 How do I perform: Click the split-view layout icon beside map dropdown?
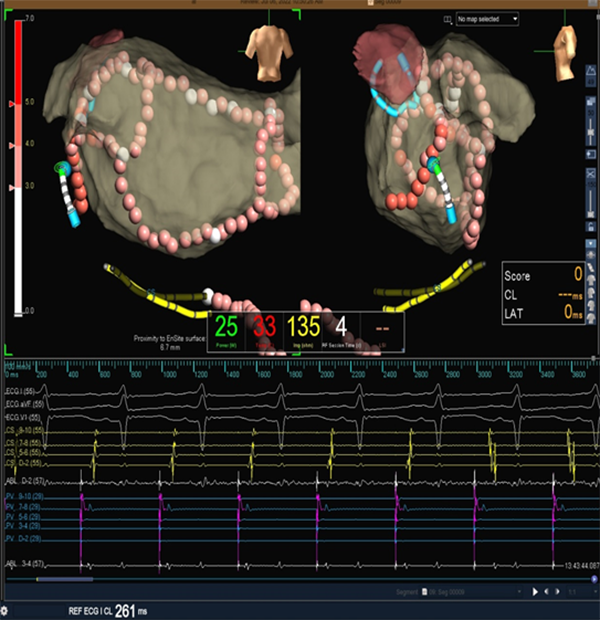point(447,19)
